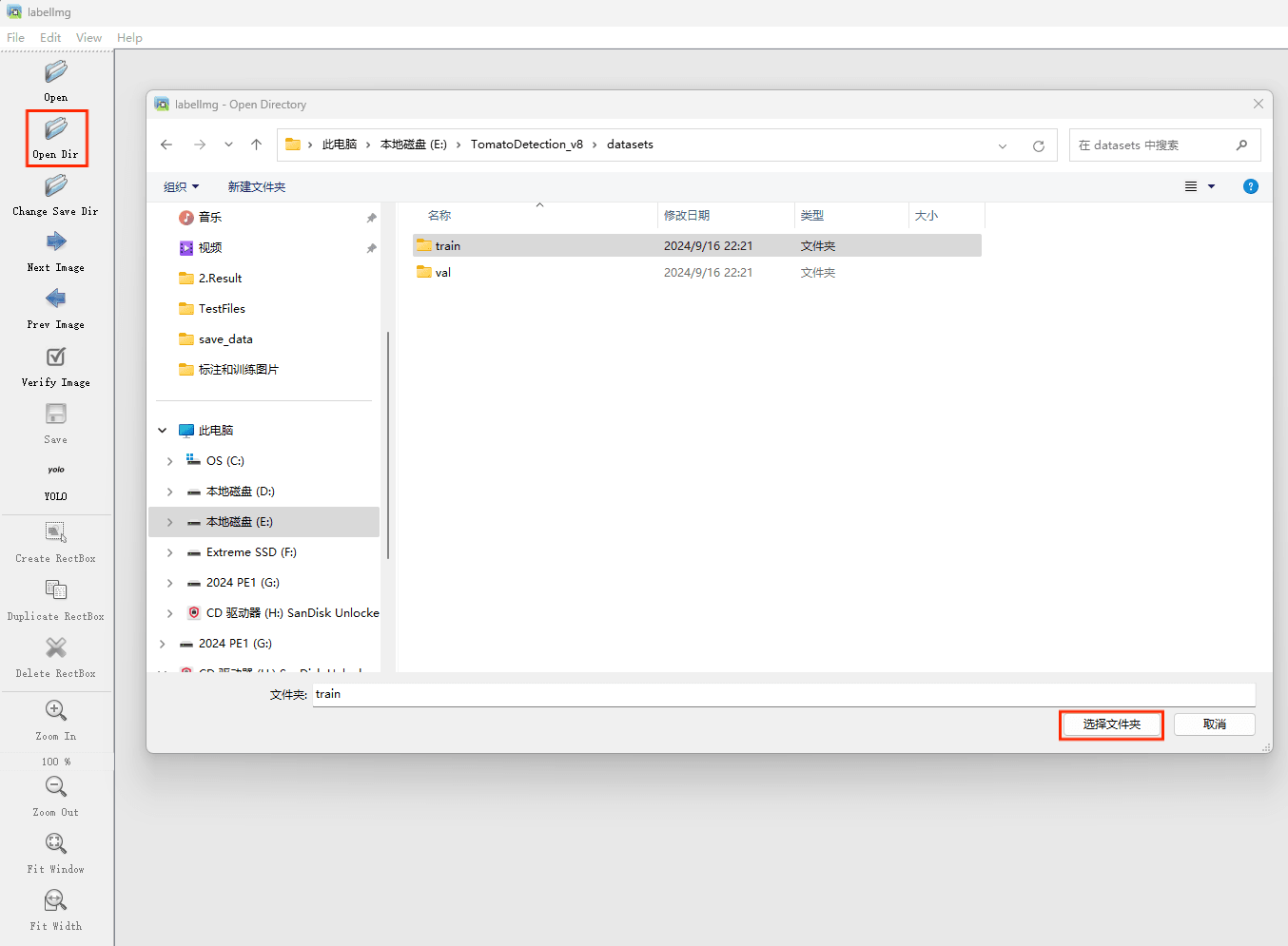
Task: Select the val folder row
Action: click(x=697, y=273)
